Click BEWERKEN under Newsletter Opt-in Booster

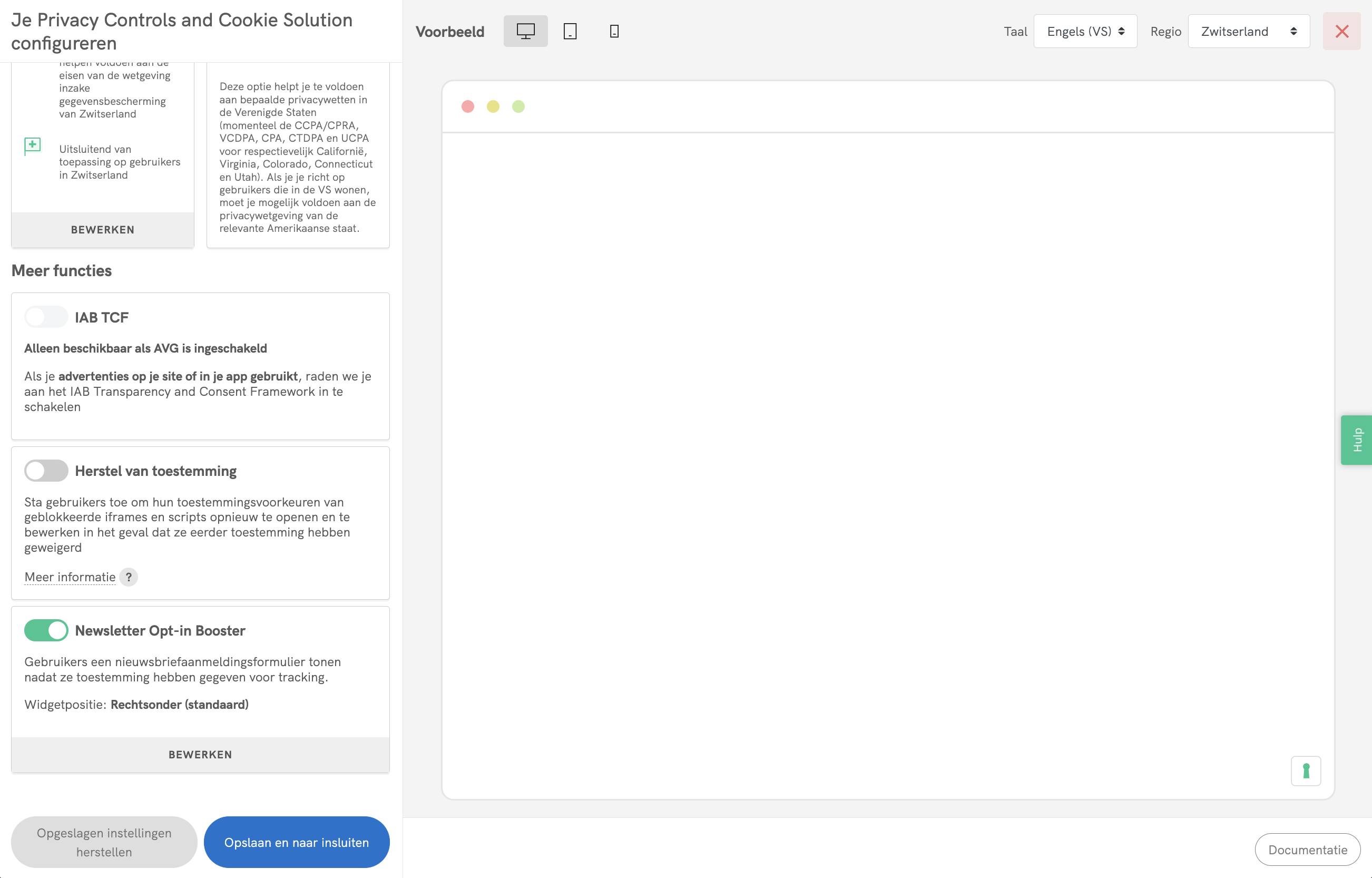pyautogui.click(x=200, y=754)
